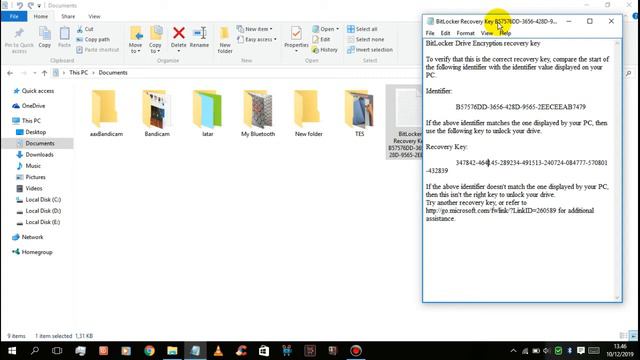Open Notepad File menu

click(430, 33)
